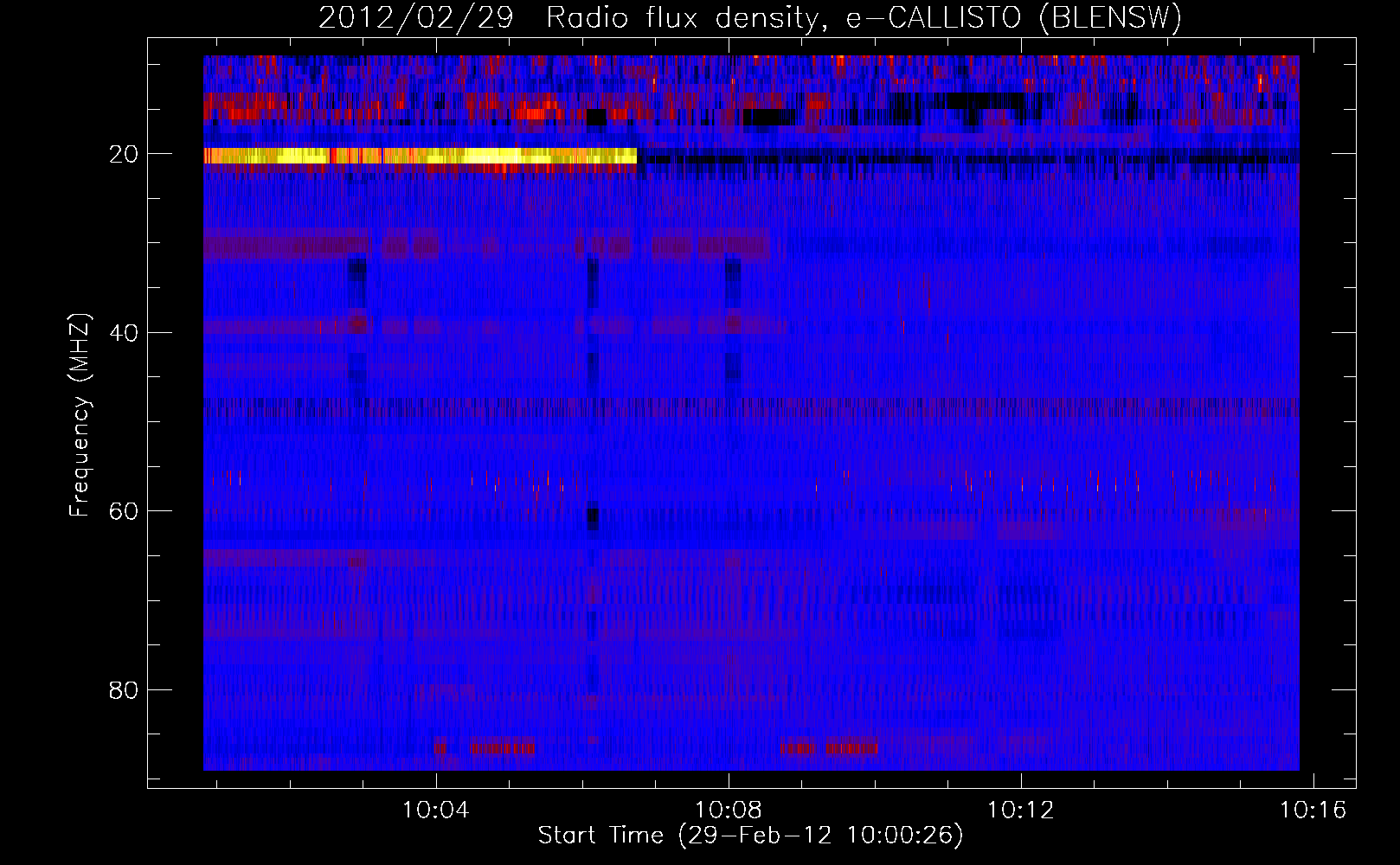Click the plot title '2012/02/29 Radio flux density, e-CALLISTO (BLENSW)'

tap(750, 17)
